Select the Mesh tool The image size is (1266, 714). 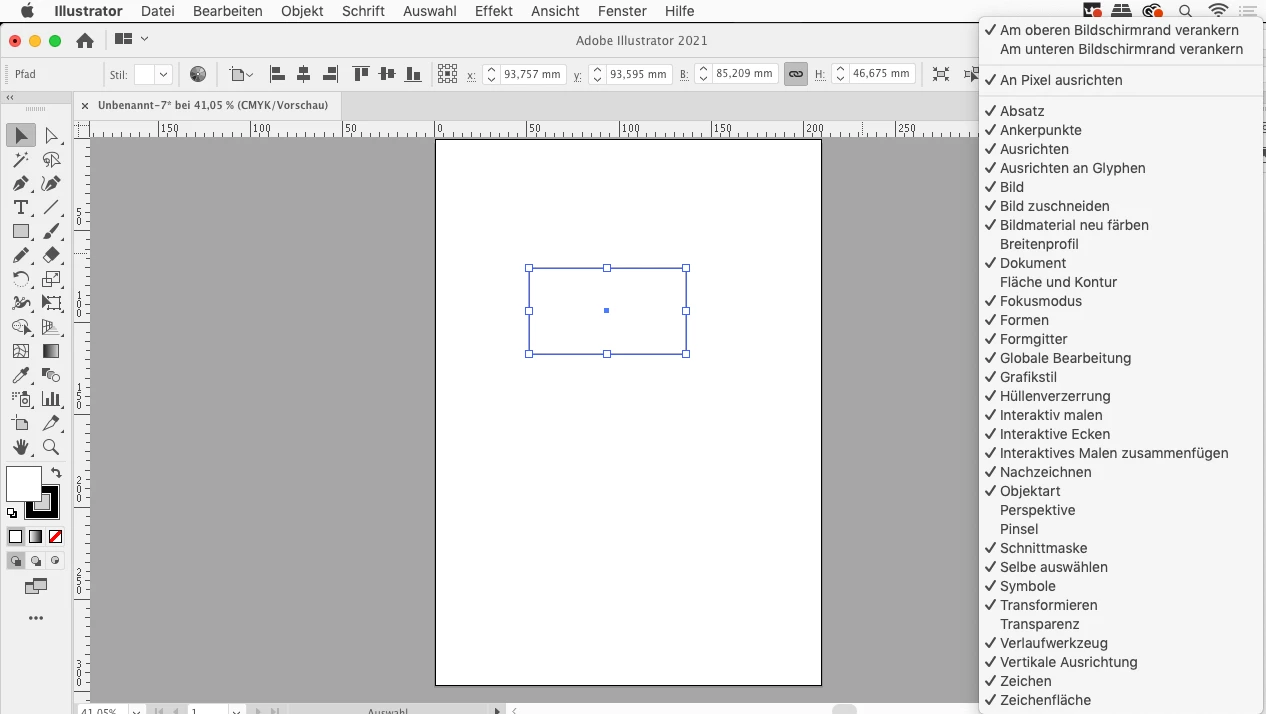[x=21, y=351]
